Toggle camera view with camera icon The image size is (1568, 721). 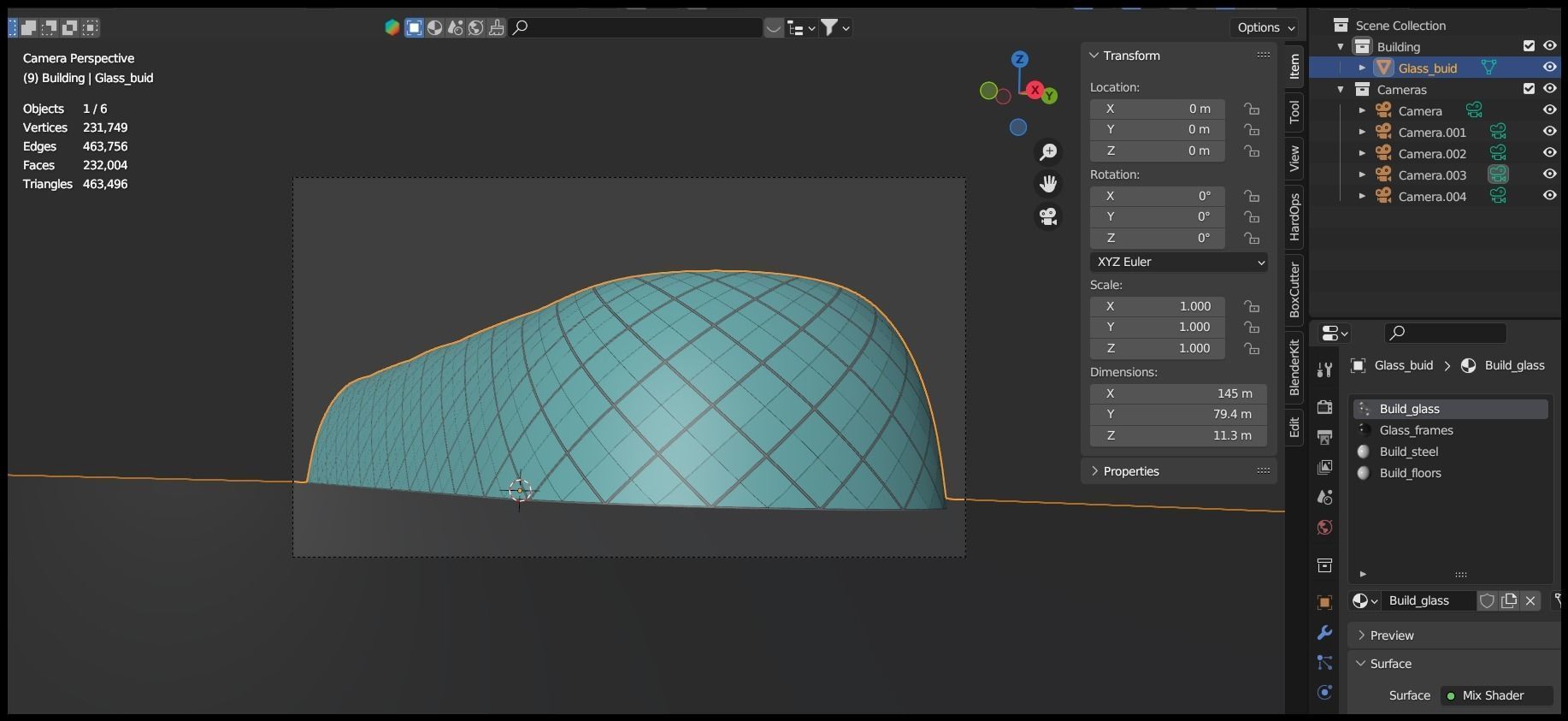(1048, 216)
